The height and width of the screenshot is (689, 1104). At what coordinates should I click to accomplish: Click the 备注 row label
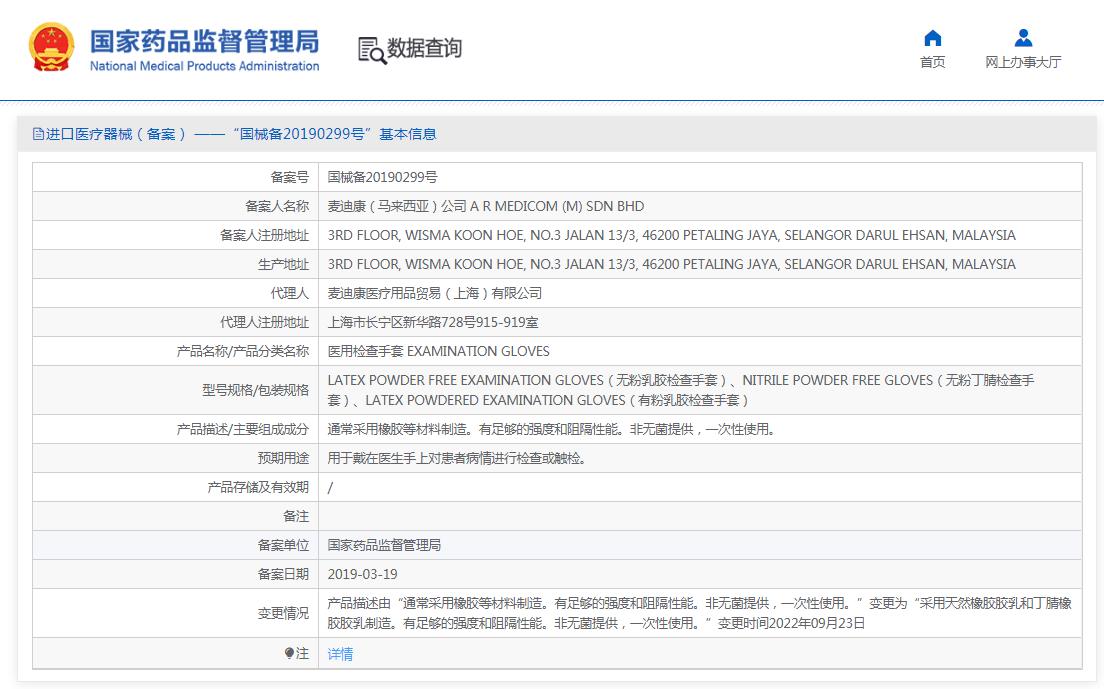[x=296, y=516]
